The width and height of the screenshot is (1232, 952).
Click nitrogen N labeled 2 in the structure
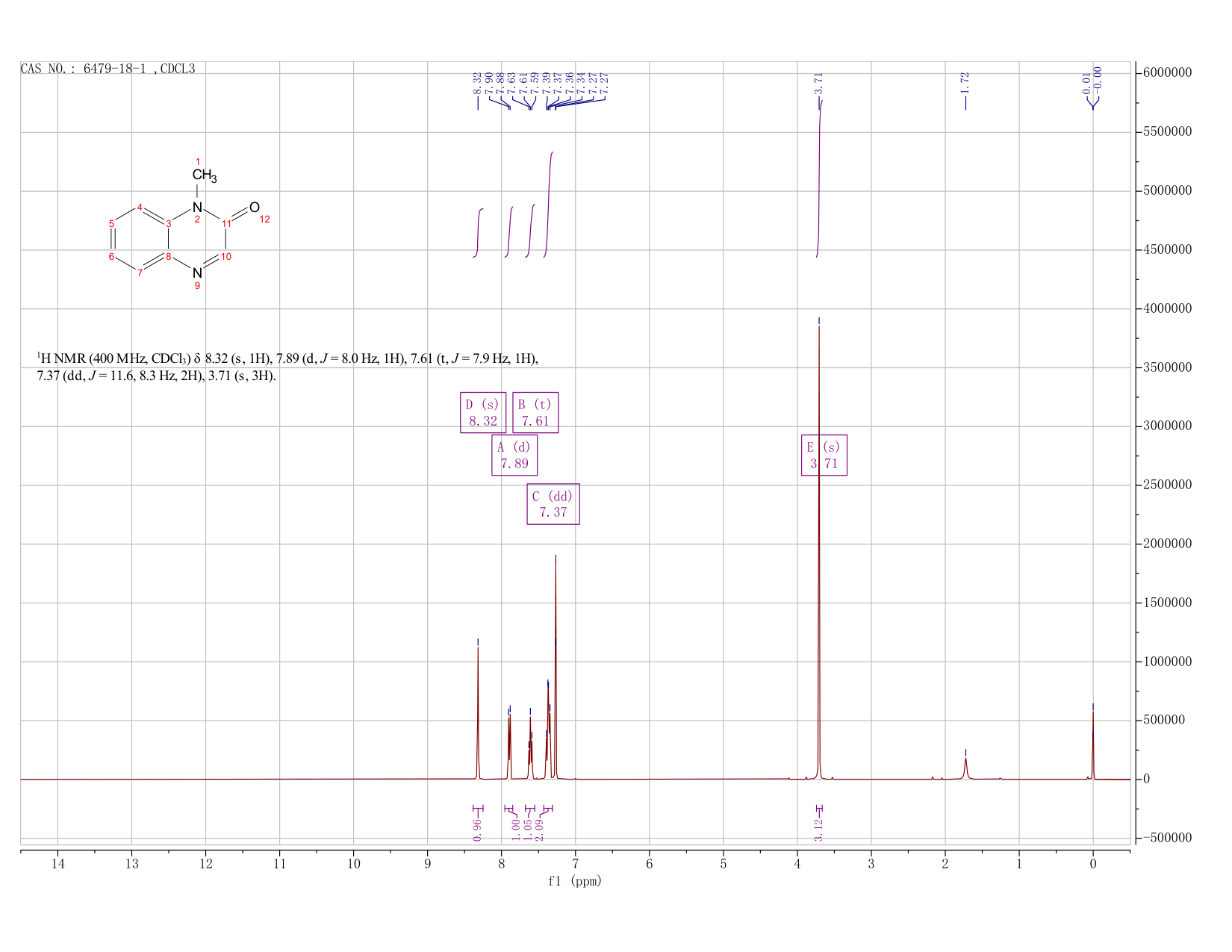[x=197, y=207]
